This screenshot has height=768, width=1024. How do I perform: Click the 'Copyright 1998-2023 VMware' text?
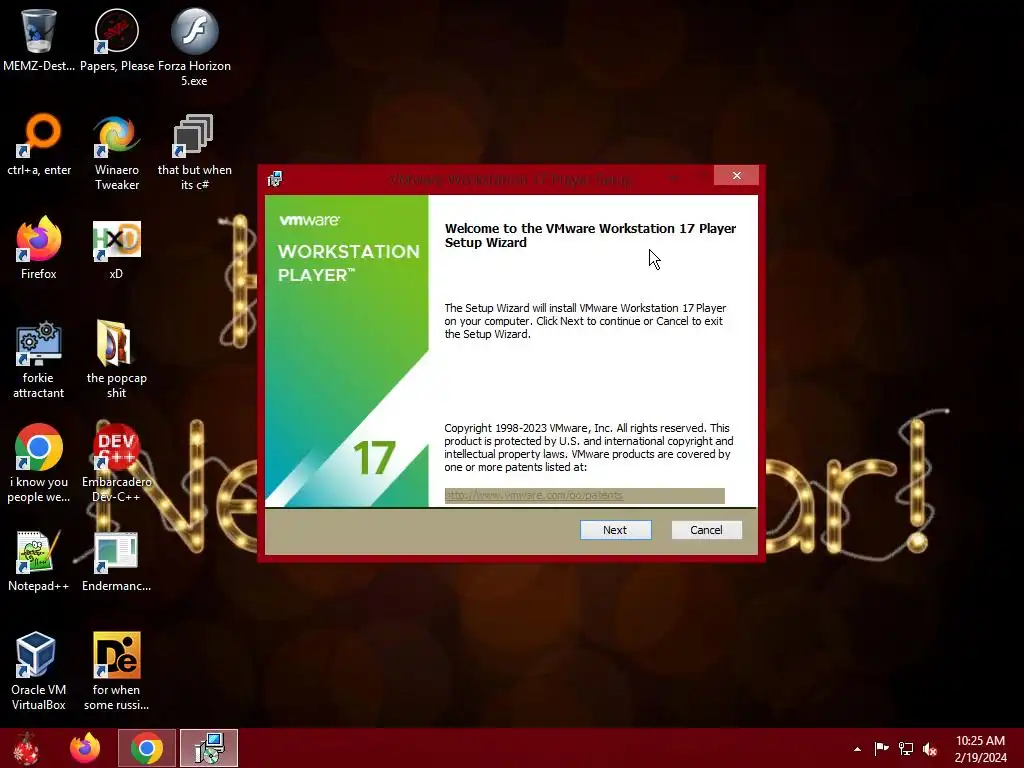click(x=588, y=447)
